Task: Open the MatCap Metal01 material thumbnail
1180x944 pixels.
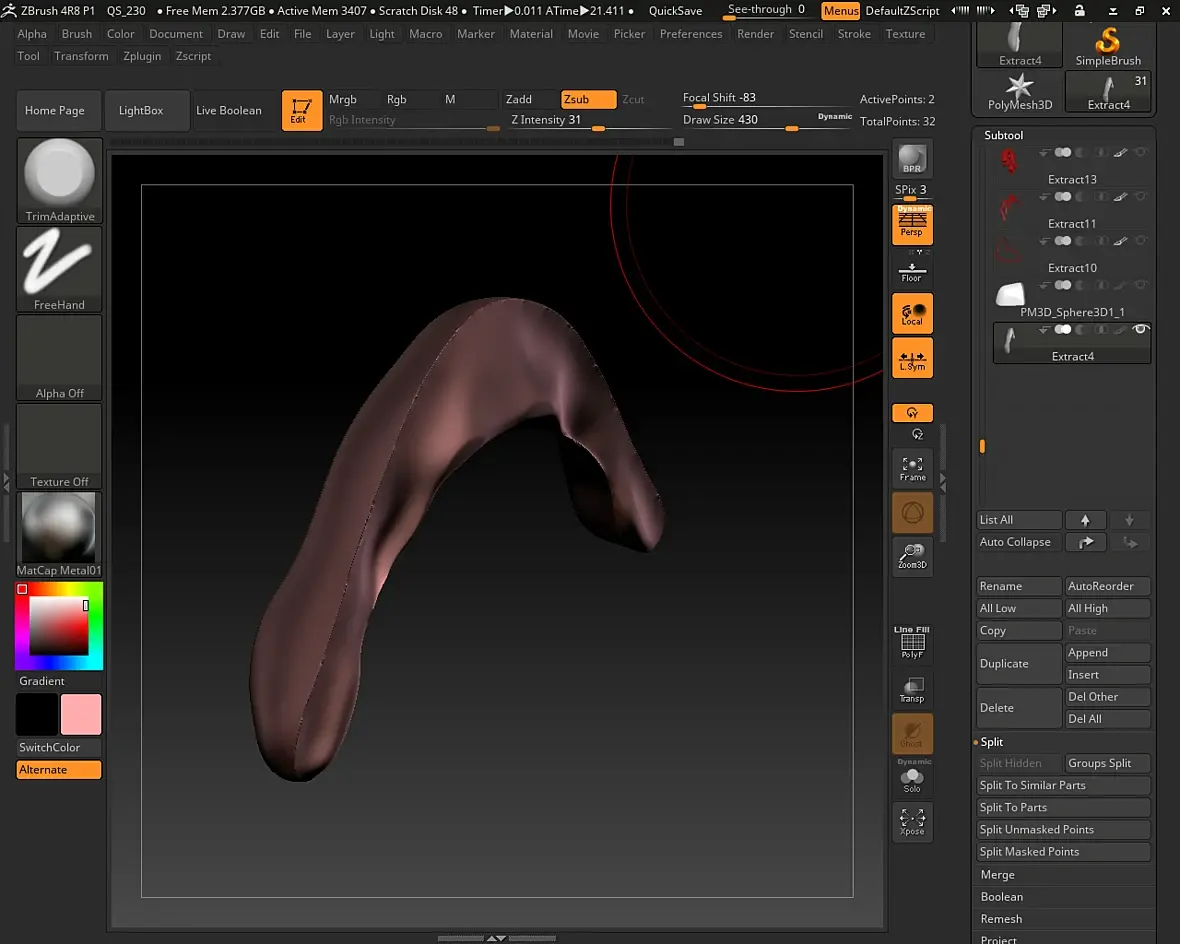Action: click(x=59, y=527)
